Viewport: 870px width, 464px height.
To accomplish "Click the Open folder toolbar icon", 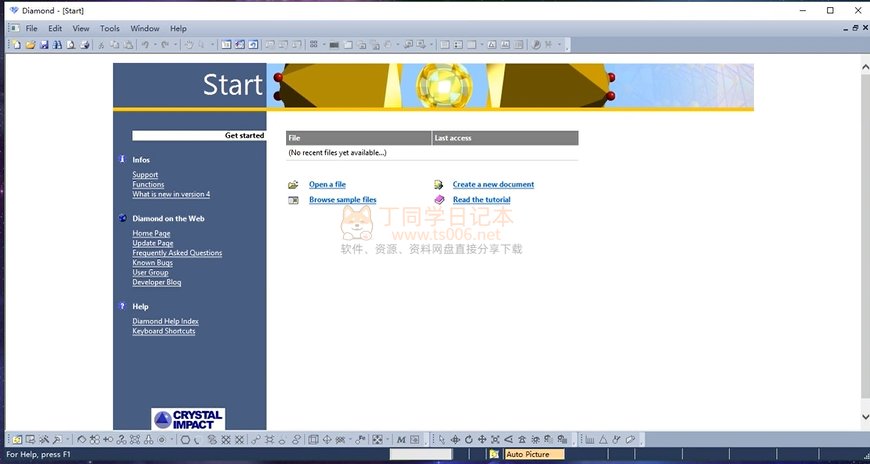I will (30, 45).
